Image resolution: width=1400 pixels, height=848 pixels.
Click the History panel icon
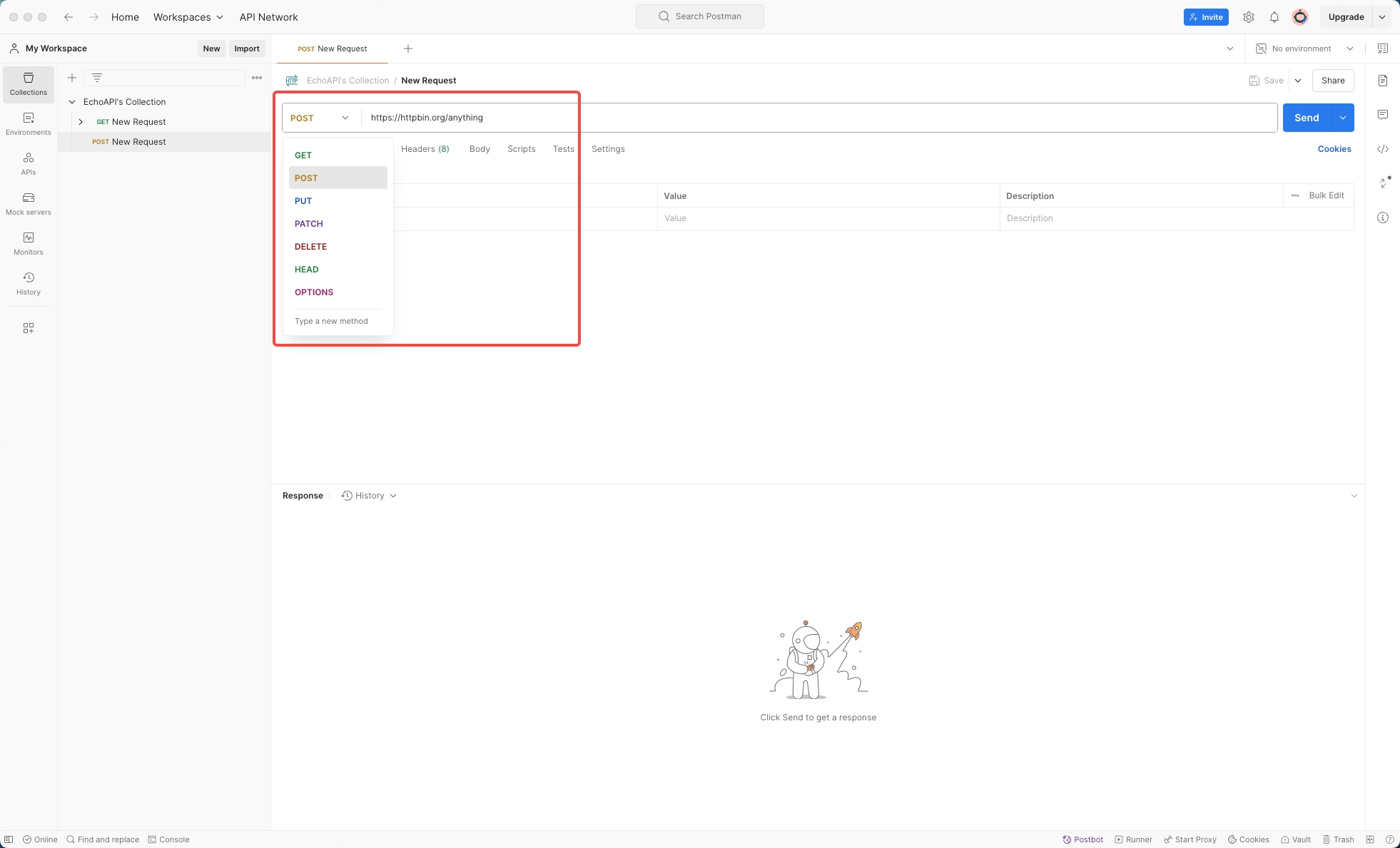click(28, 278)
